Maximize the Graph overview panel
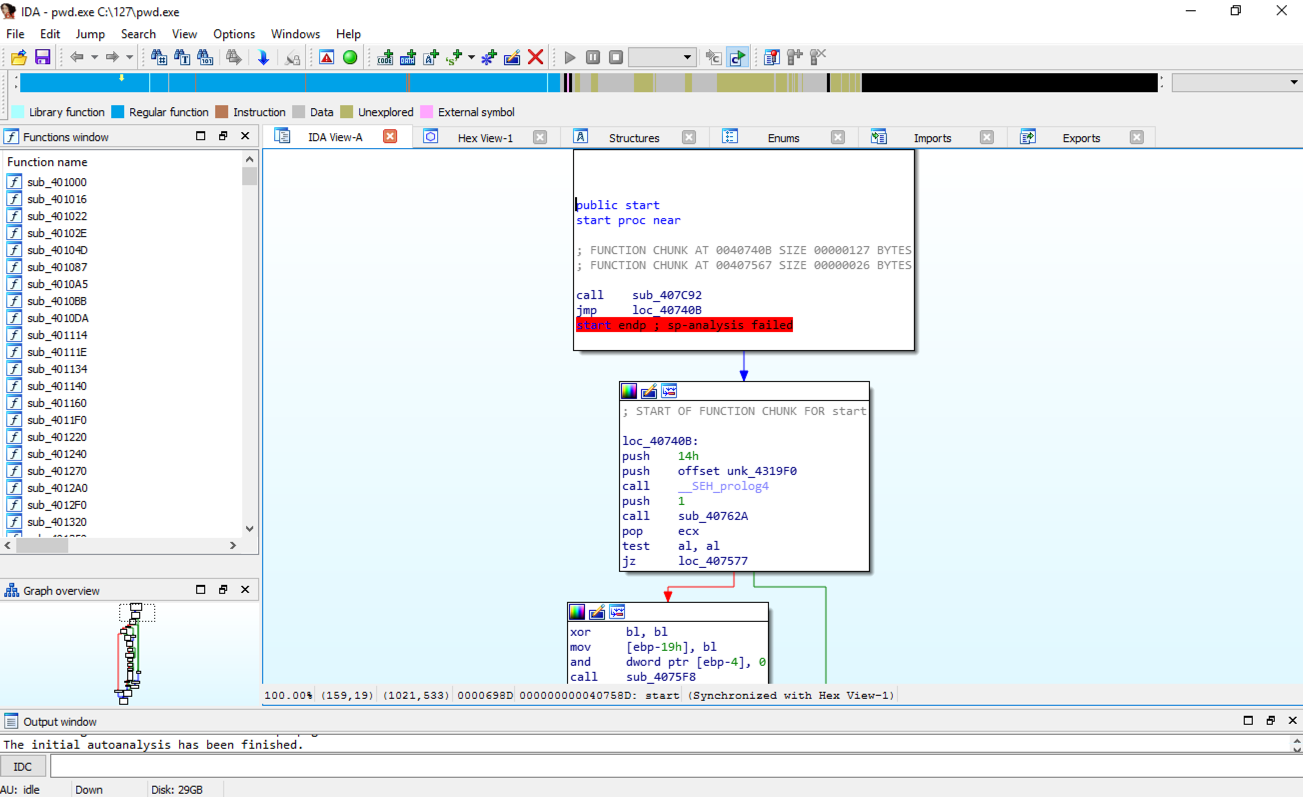The width and height of the screenshot is (1303, 797). [201, 590]
